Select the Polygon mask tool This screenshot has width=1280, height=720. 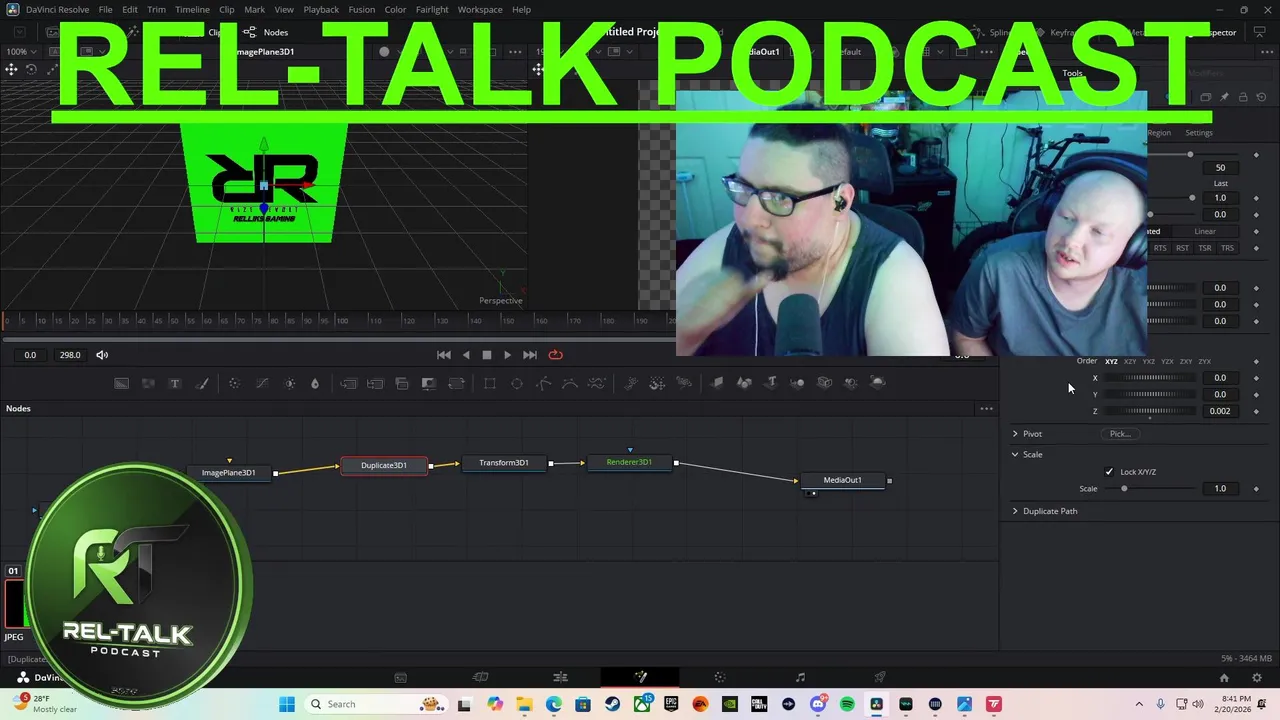click(543, 383)
